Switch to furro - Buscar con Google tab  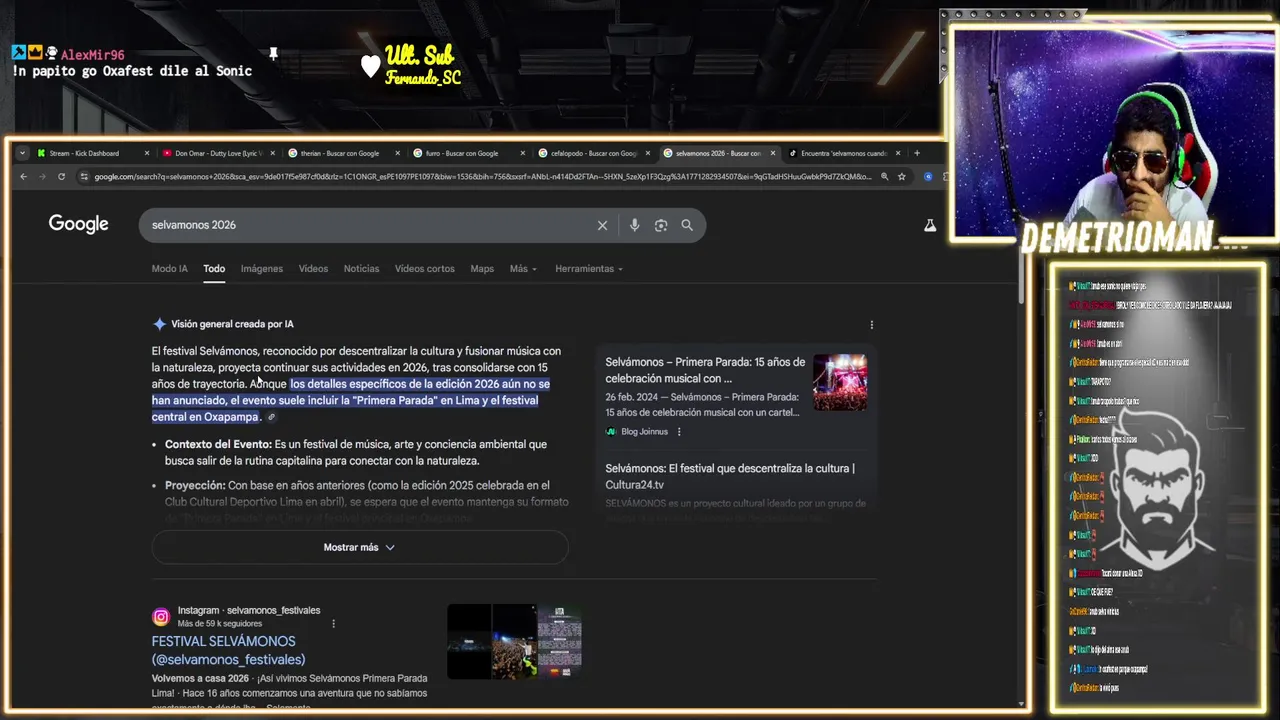468,153
